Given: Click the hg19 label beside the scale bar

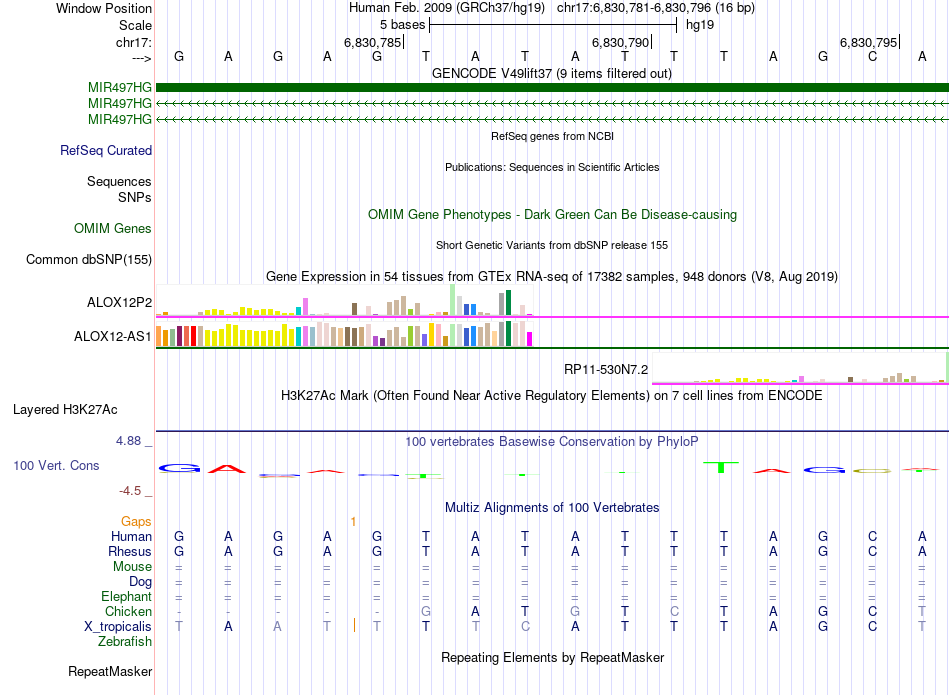Looking at the screenshot, I should pos(700,25).
